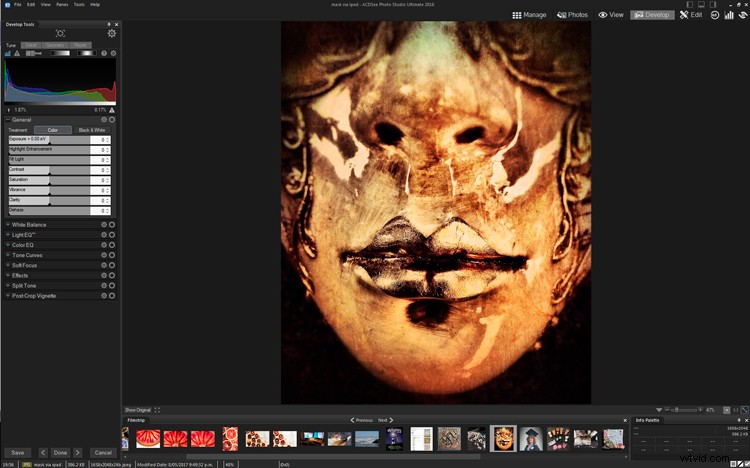Switch to Manage mode
750x468 pixels.
[529, 15]
